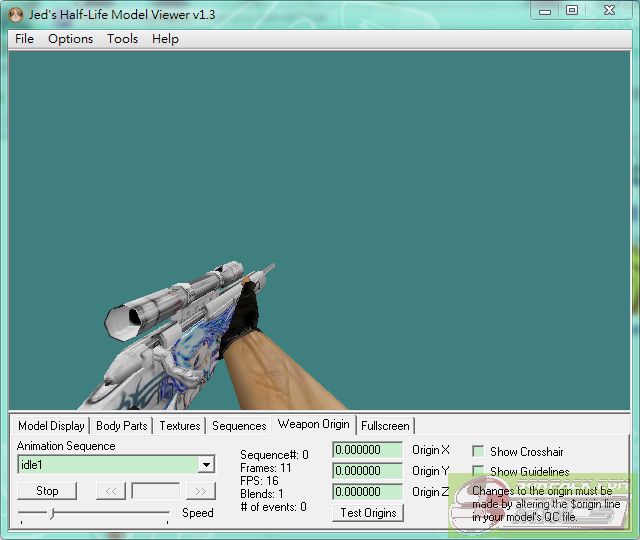The height and width of the screenshot is (540, 640).
Task: Switch to the Body Parts tab
Action: click(122, 426)
